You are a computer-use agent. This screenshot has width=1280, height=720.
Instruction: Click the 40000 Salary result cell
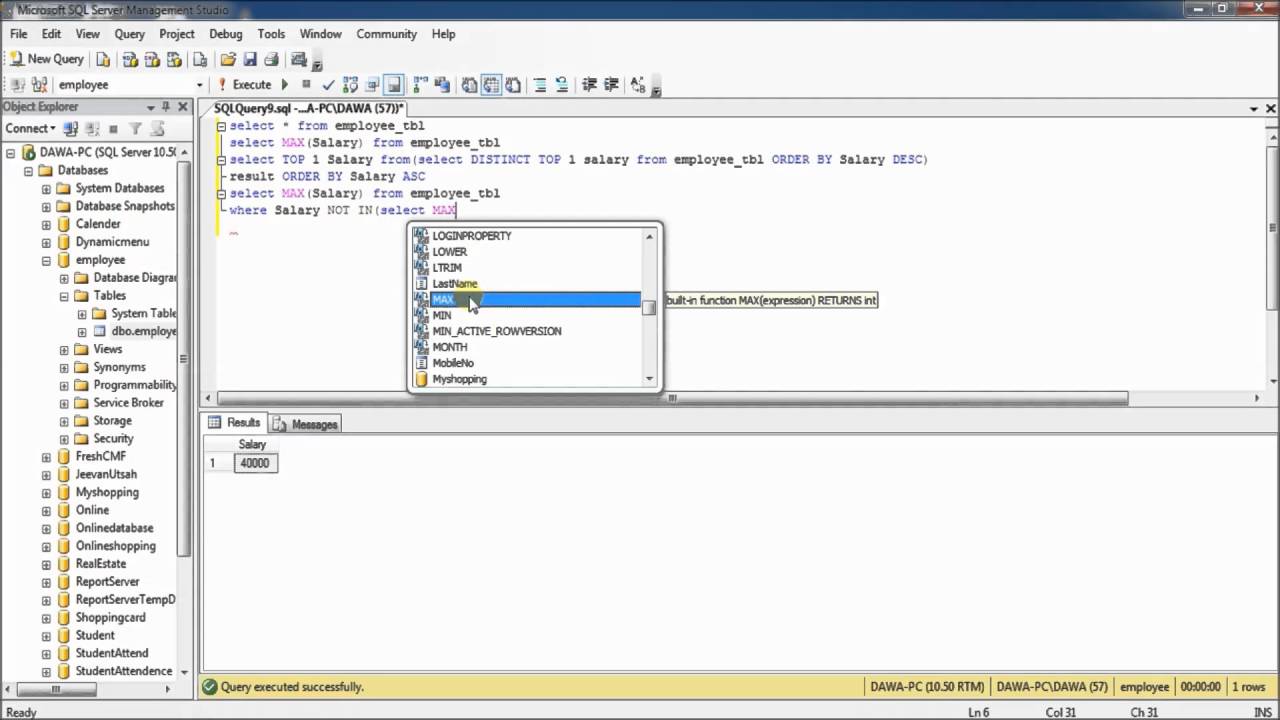[x=254, y=463]
